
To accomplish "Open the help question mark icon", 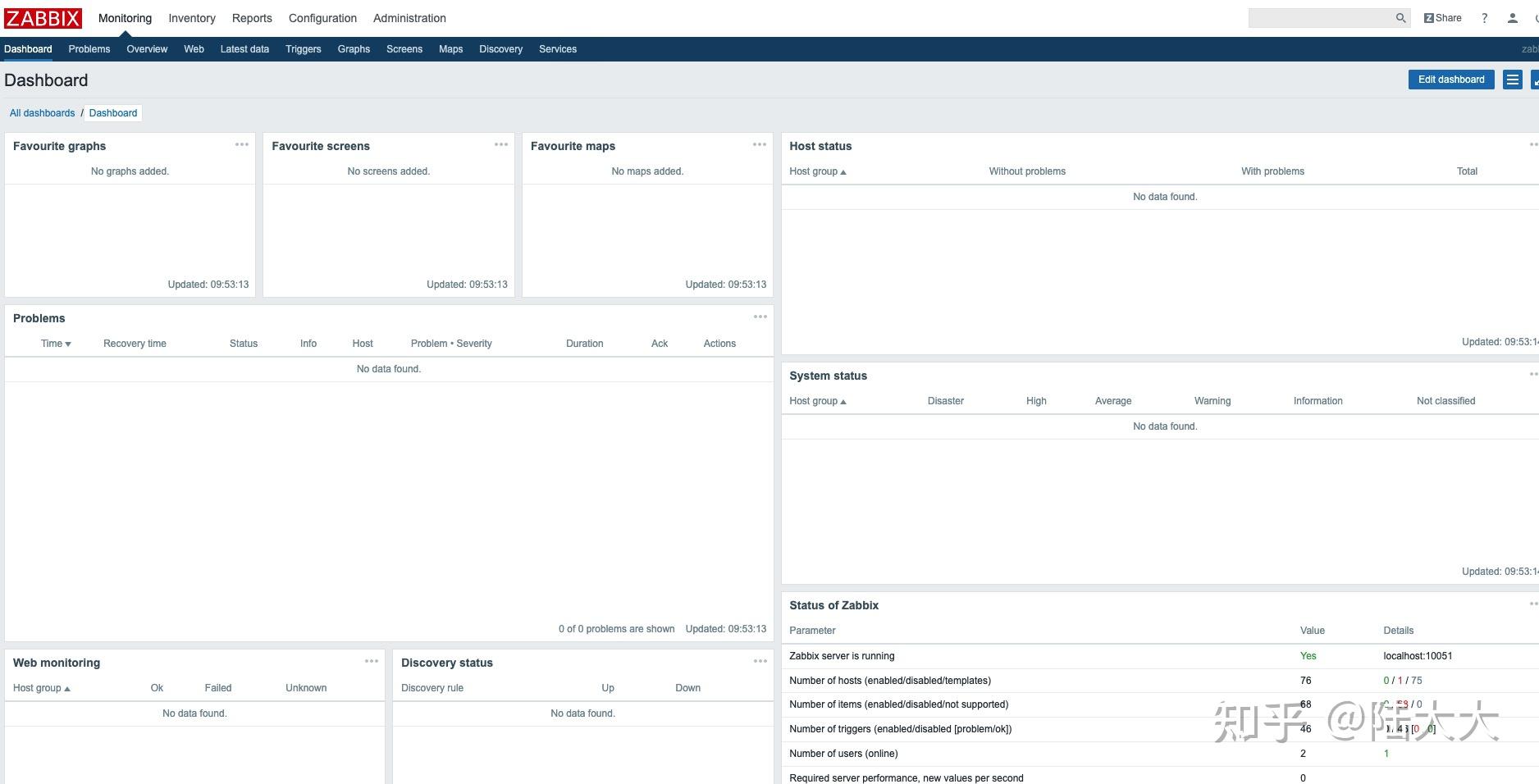I will (1484, 18).
